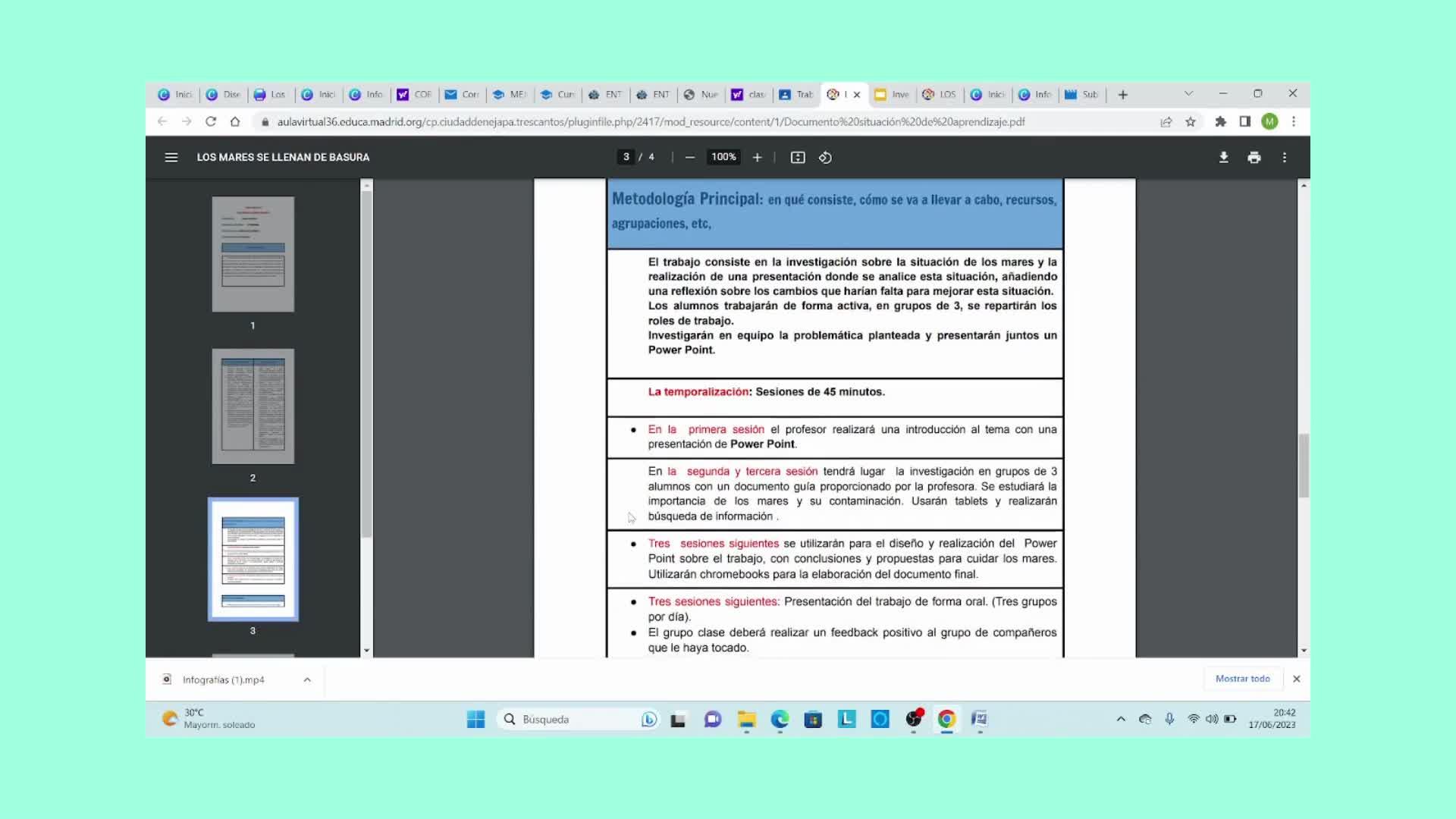
Task: Select page 1 thumbnail
Action: point(253,254)
